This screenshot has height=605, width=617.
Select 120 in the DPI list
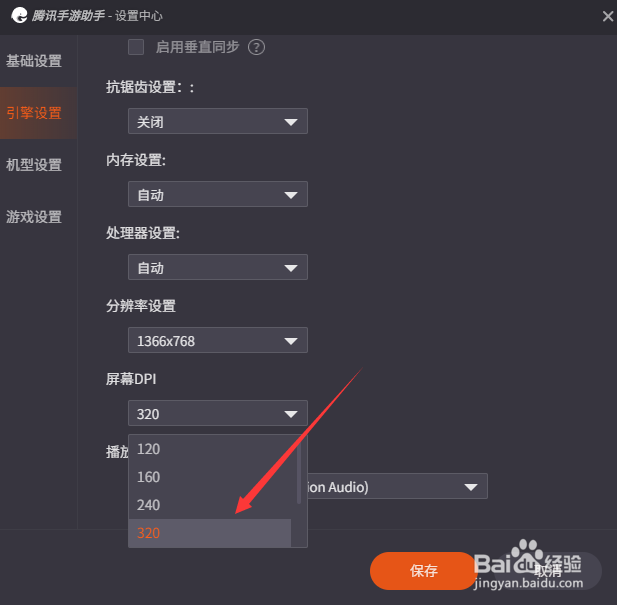(x=212, y=449)
